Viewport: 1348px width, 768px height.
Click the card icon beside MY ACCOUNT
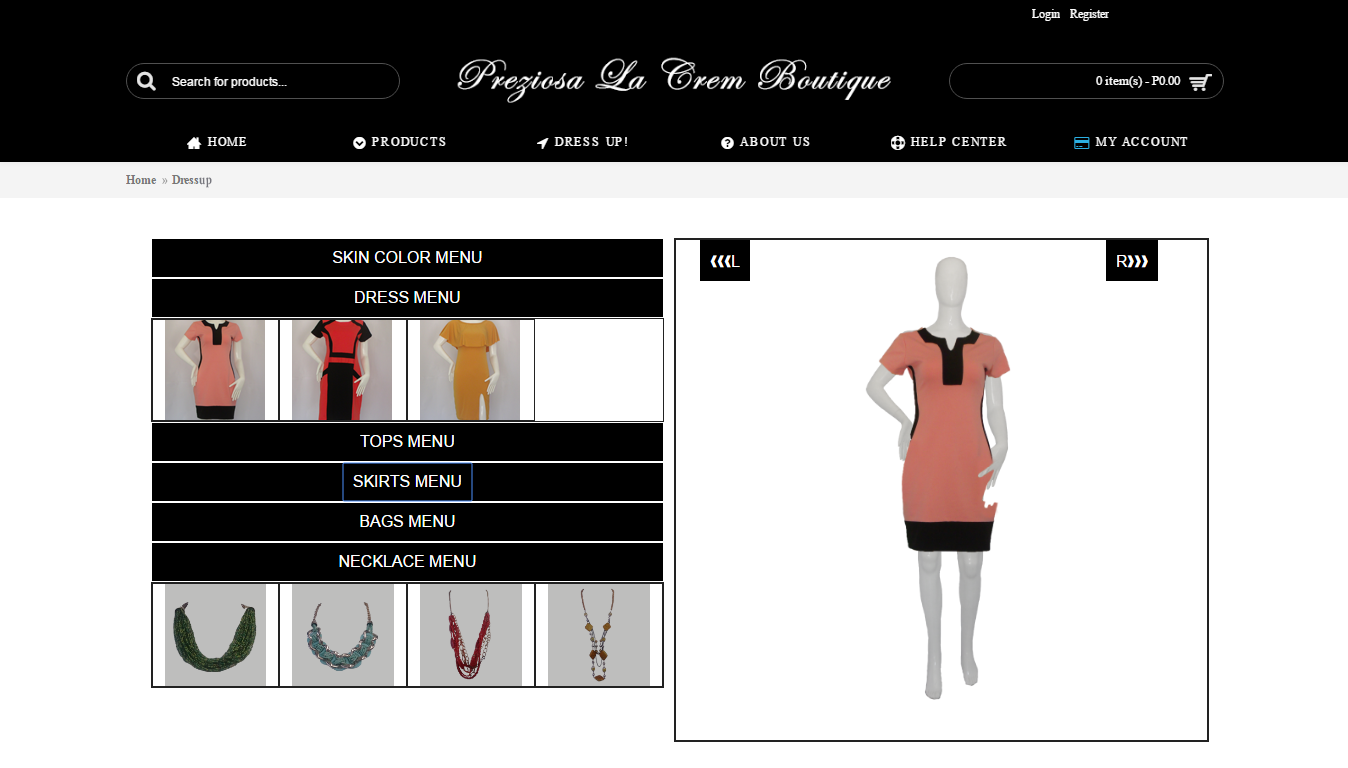click(x=1081, y=143)
